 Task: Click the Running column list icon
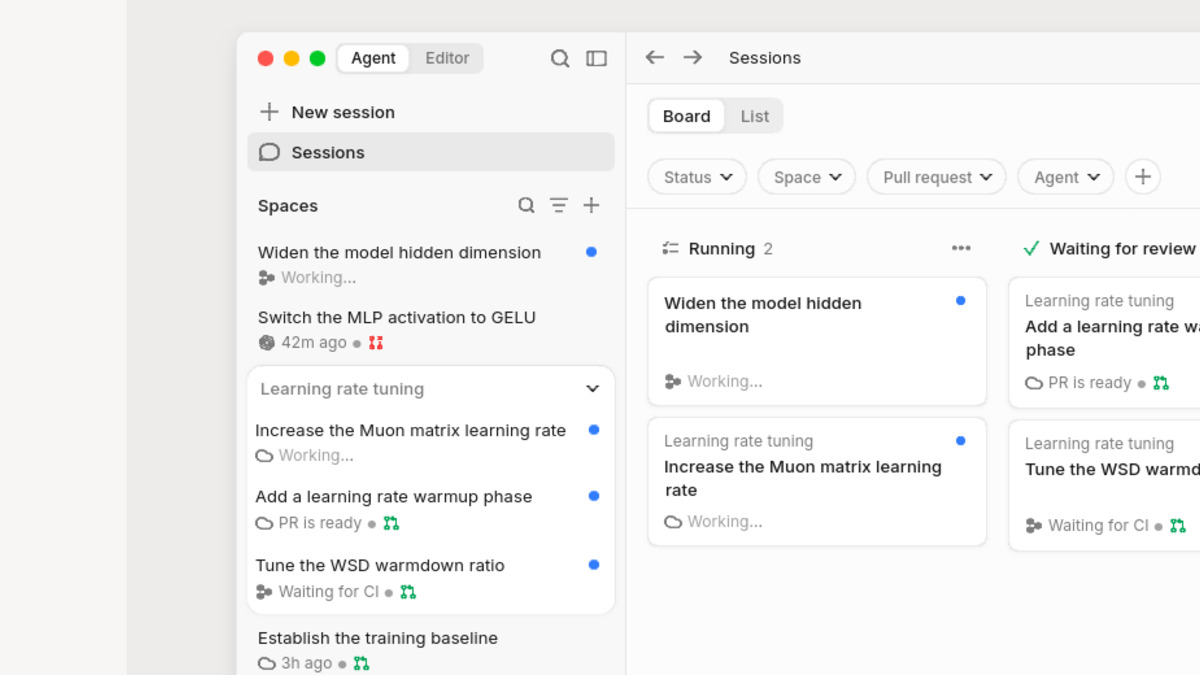pyautogui.click(x=671, y=248)
